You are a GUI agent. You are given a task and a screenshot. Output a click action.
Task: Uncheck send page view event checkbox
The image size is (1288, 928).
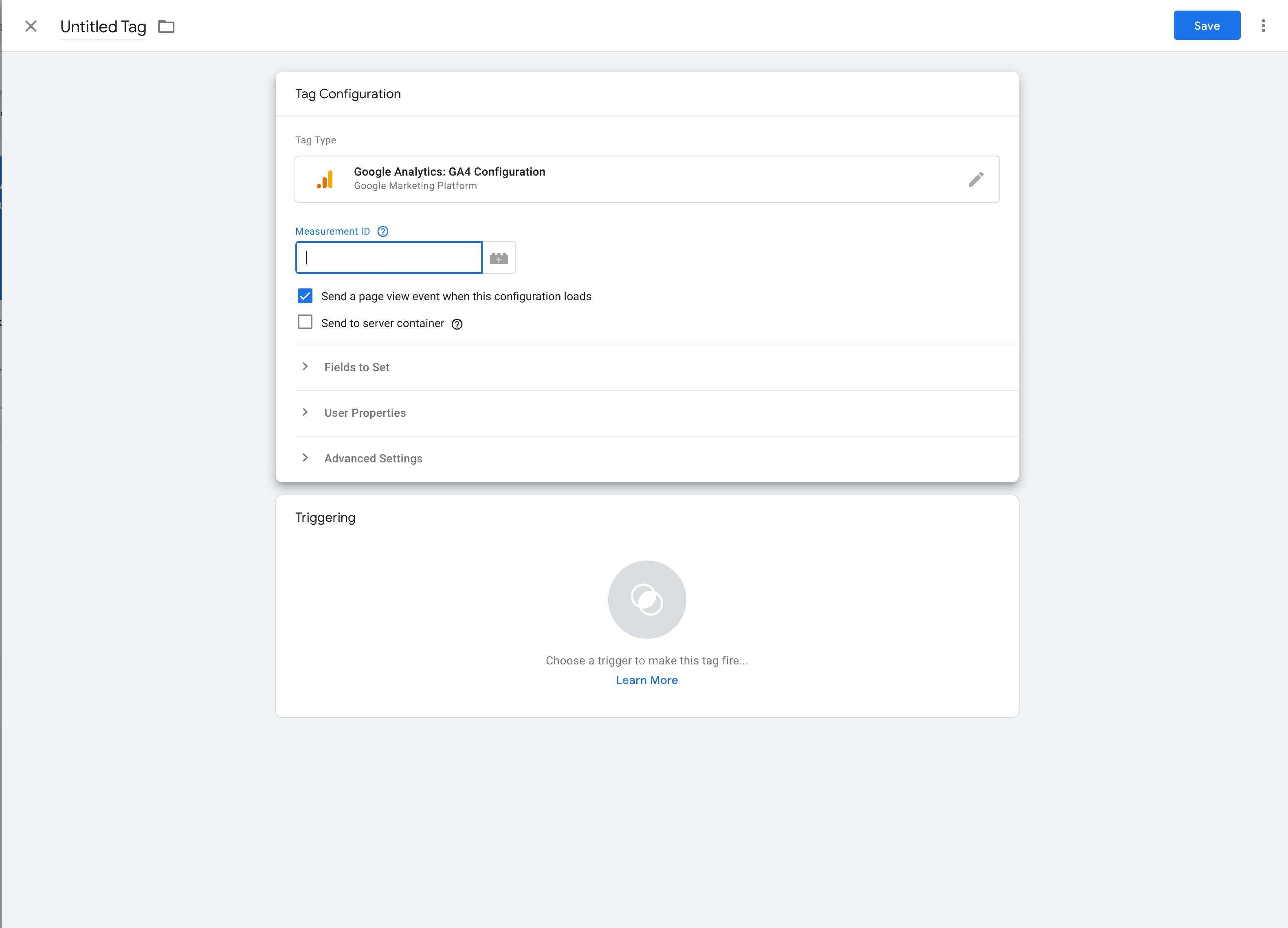(305, 296)
